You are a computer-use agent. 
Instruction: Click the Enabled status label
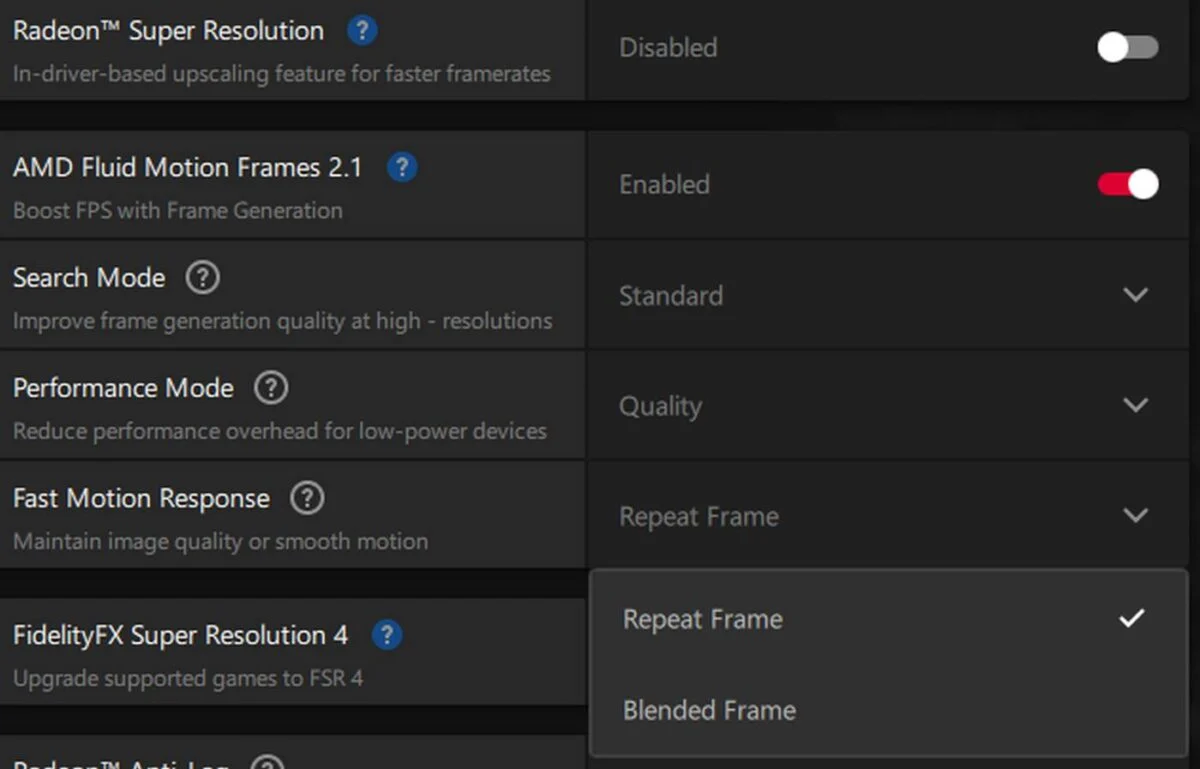(x=663, y=184)
